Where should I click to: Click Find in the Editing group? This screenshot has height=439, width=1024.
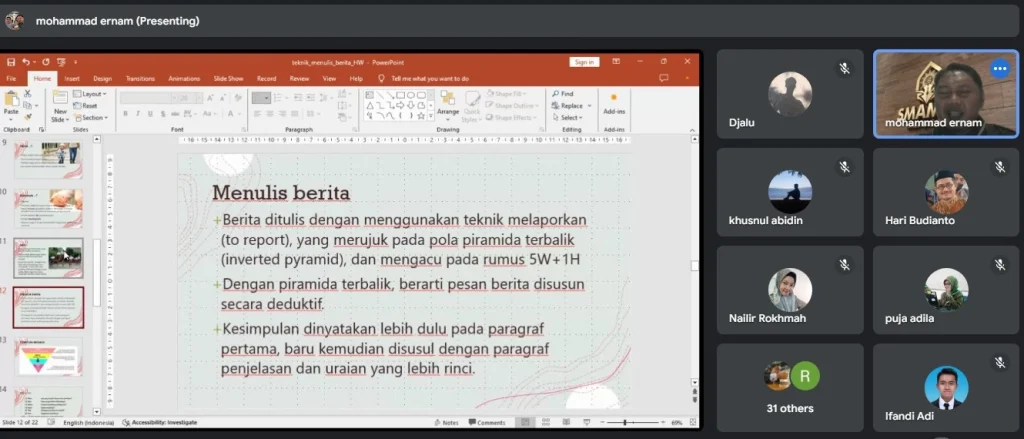[x=563, y=94]
